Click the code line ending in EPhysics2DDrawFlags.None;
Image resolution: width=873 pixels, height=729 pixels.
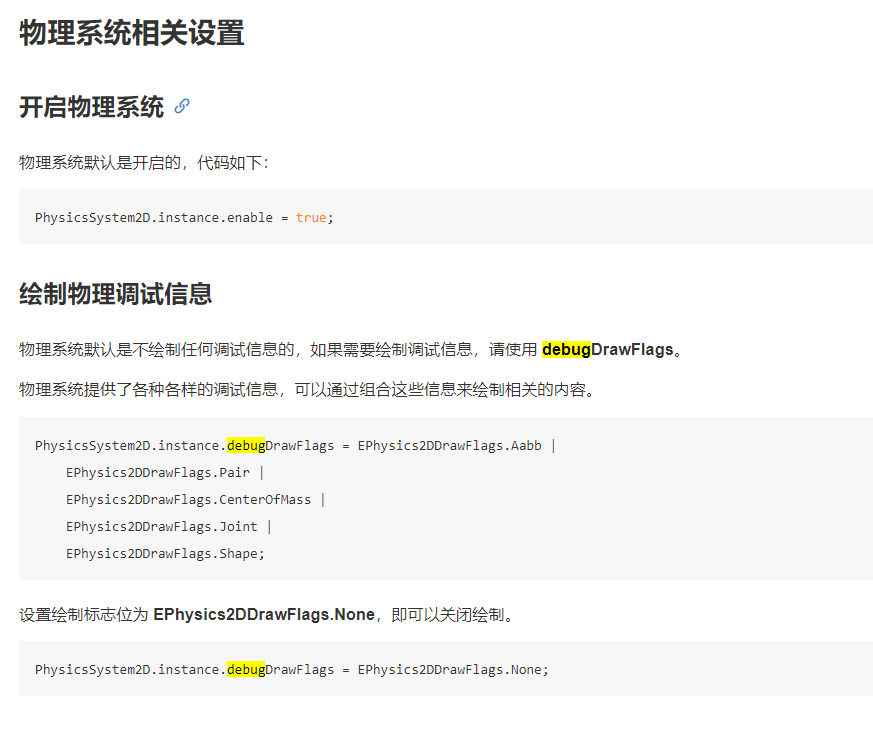(x=292, y=669)
